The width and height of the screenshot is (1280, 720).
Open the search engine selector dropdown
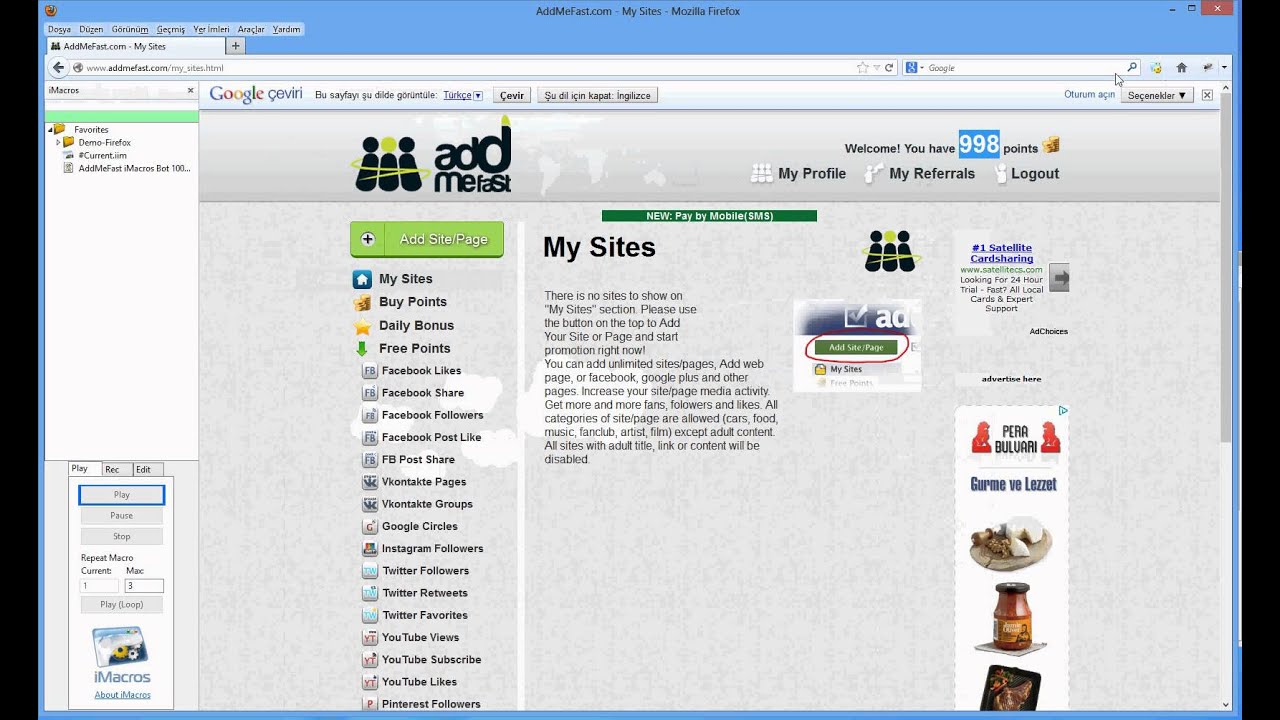click(915, 68)
